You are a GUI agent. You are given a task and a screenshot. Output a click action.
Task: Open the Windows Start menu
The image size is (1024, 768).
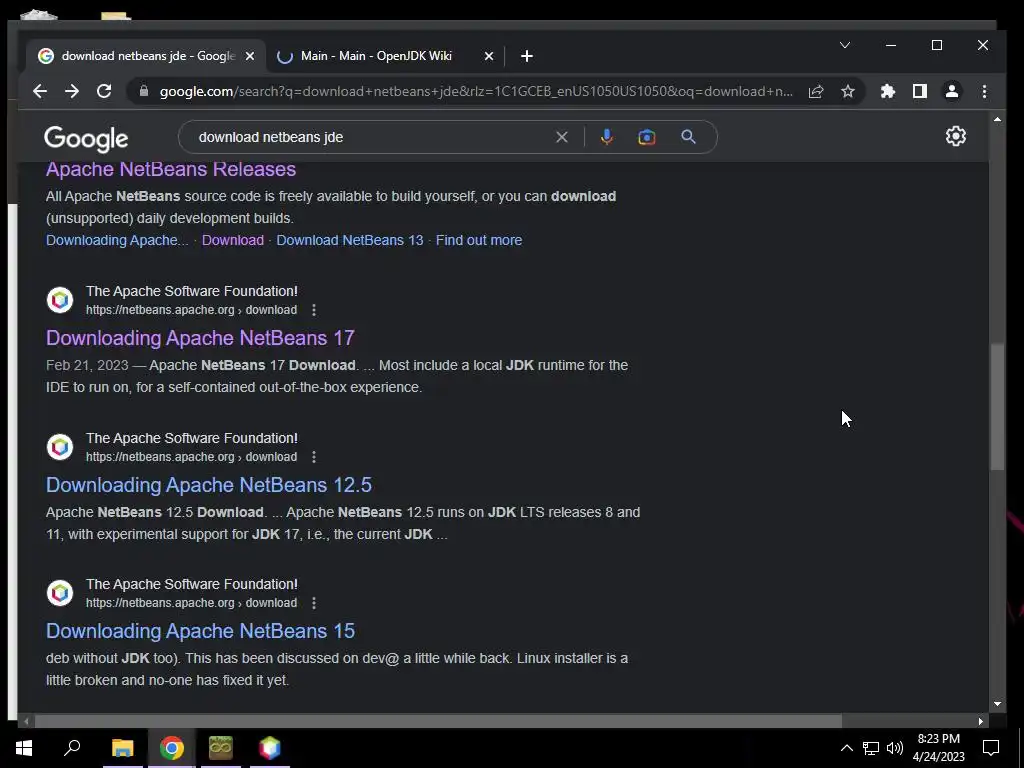[x=24, y=748]
